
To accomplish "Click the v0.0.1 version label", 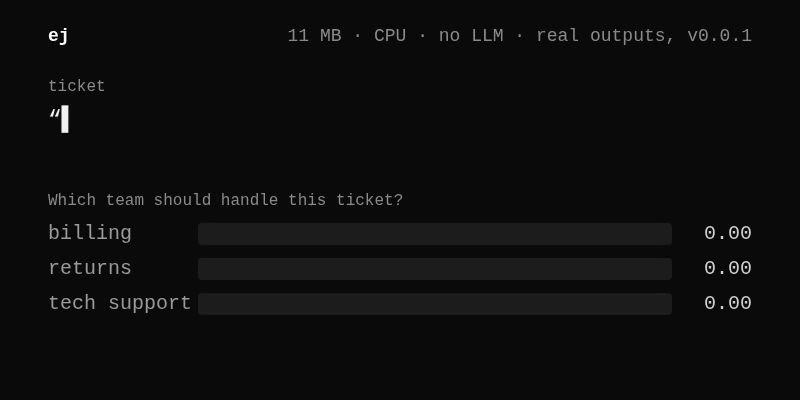I will click(x=719, y=36).
